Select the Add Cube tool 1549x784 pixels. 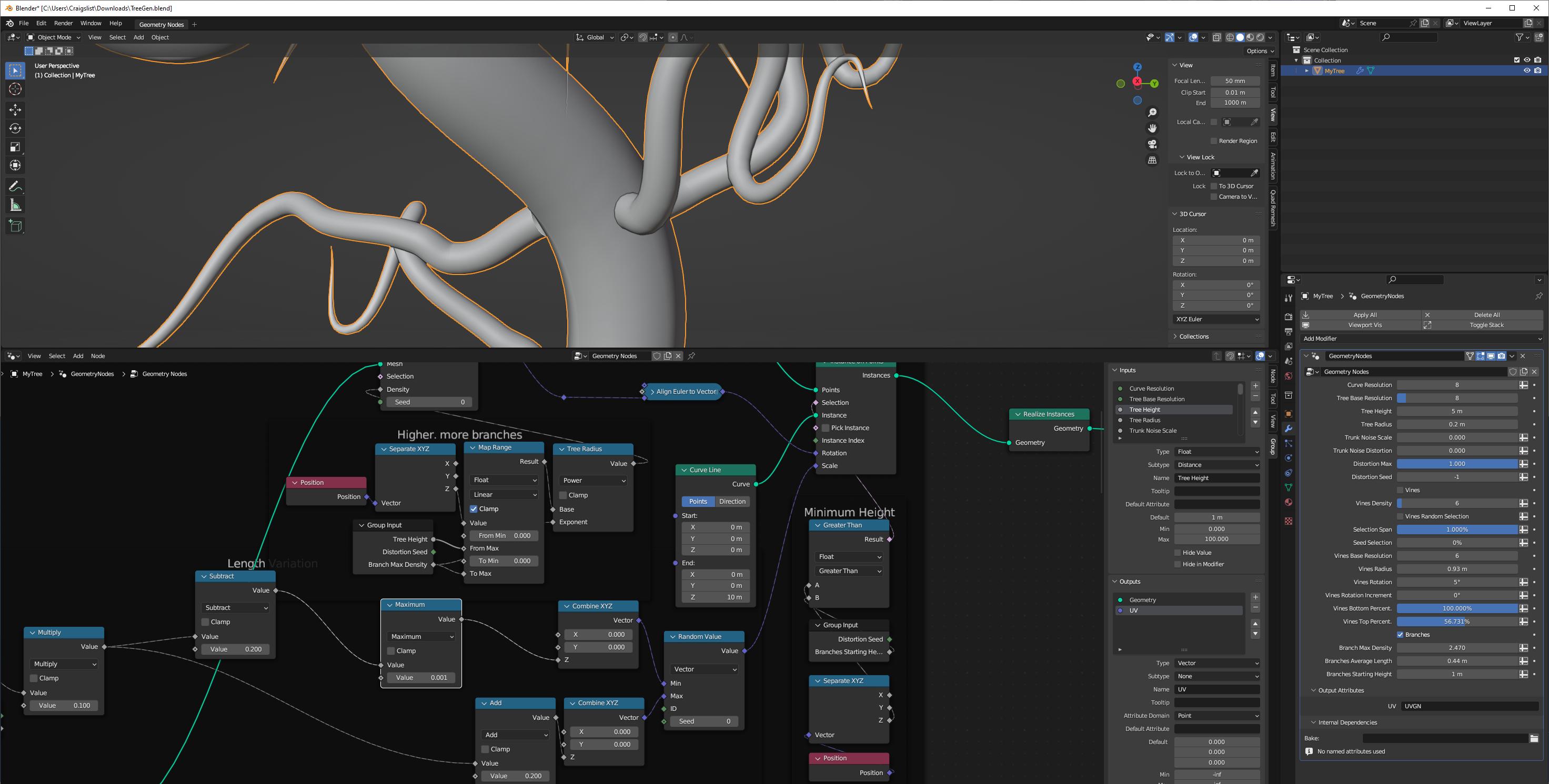[16, 226]
